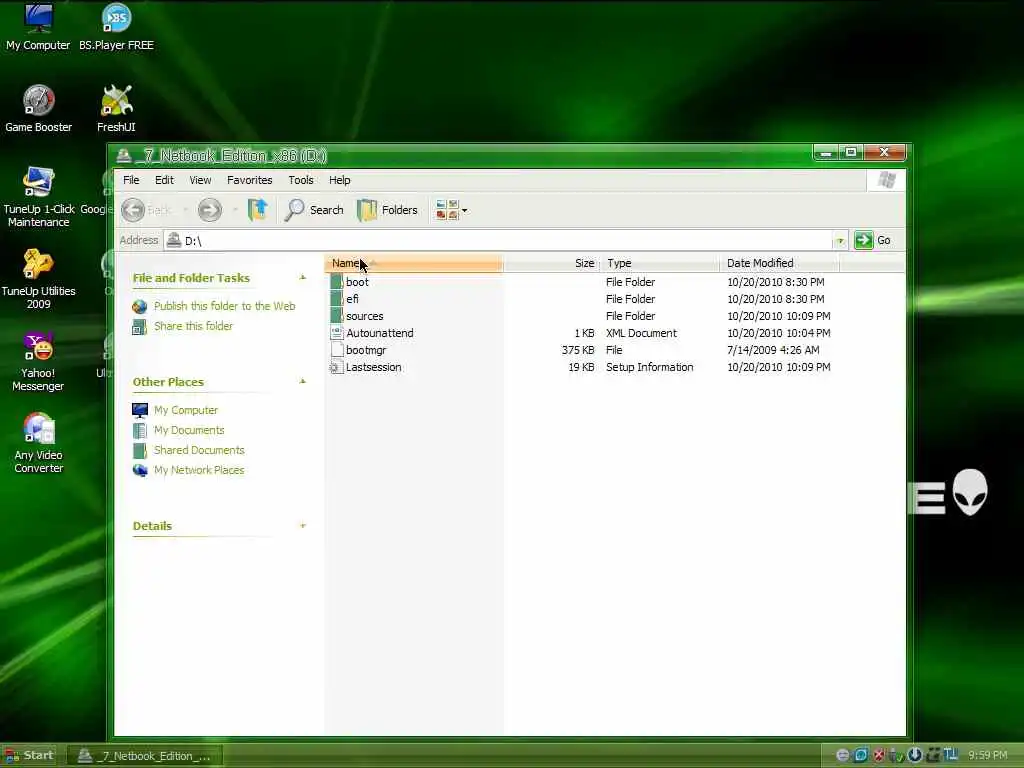Click Publish this folder to the Web

tap(225, 306)
